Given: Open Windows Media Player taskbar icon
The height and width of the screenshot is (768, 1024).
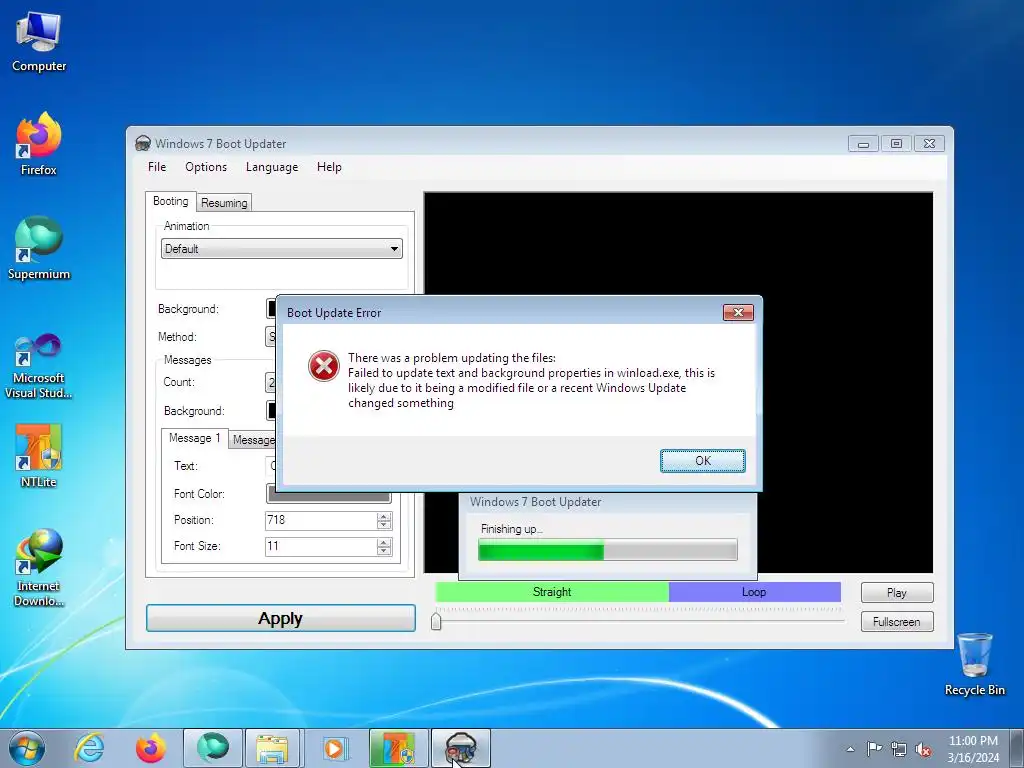Looking at the screenshot, I should pos(335,748).
